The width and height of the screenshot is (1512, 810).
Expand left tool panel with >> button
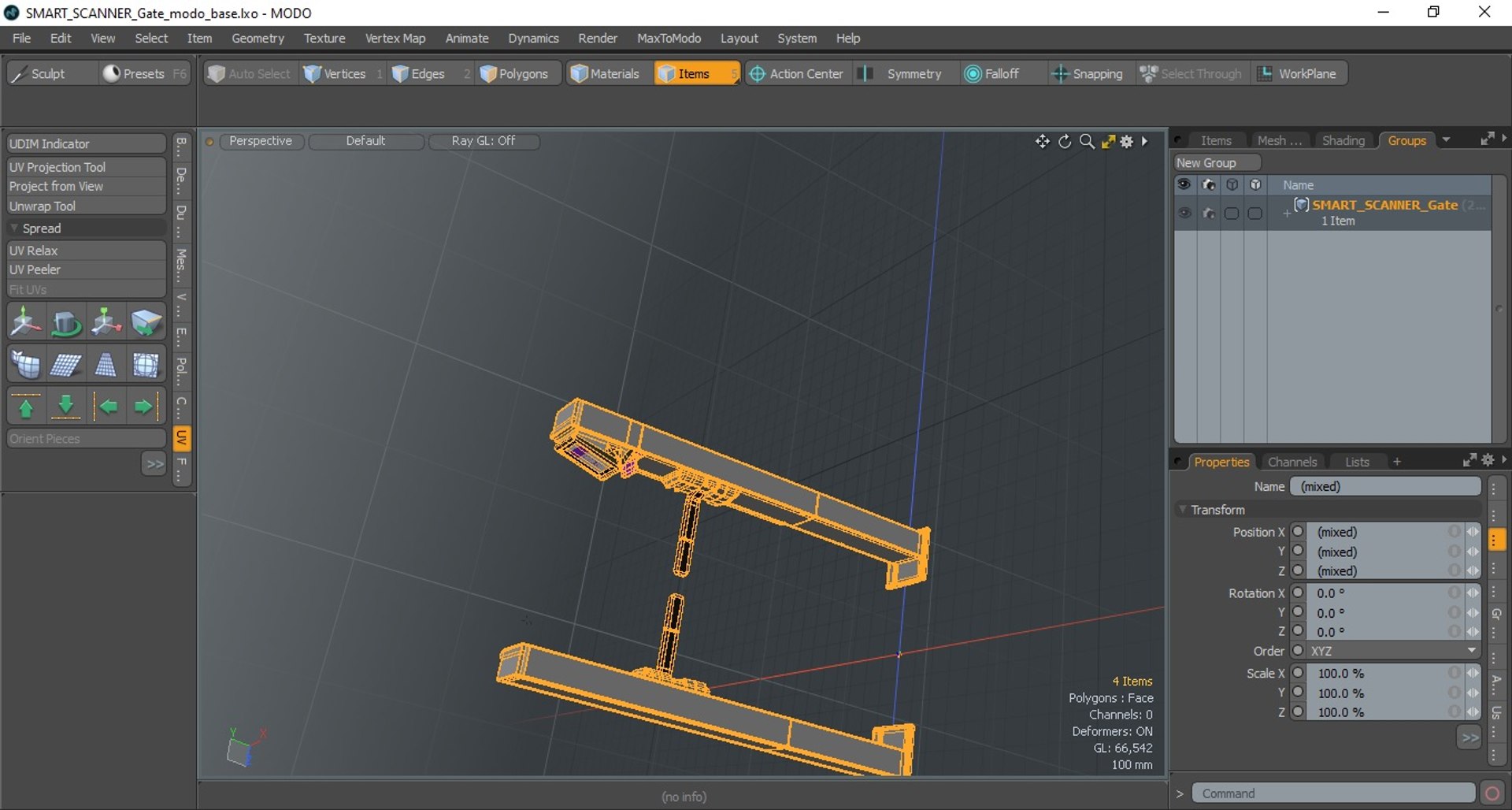point(154,463)
